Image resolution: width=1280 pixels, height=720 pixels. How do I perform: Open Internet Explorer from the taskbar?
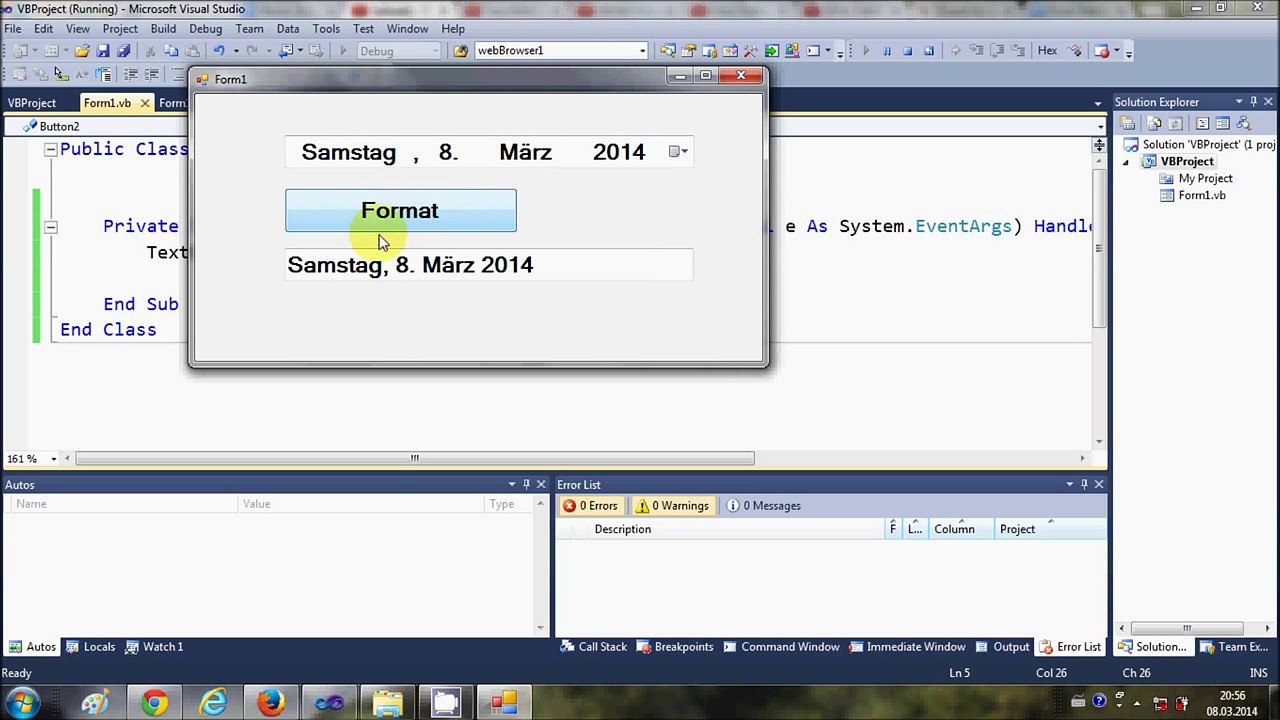(x=213, y=703)
